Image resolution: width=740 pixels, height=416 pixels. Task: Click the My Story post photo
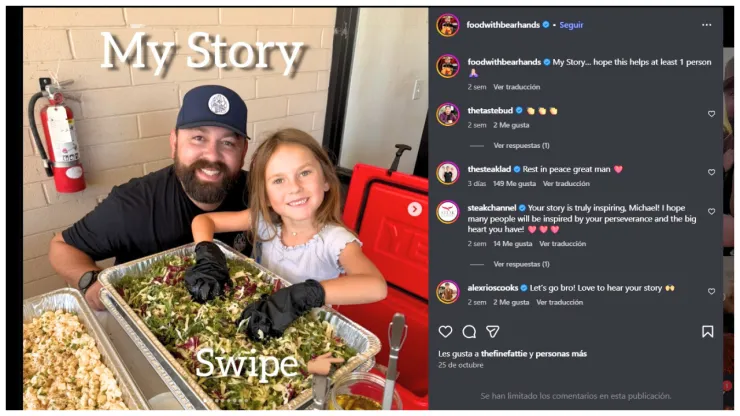(x=226, y=208)
